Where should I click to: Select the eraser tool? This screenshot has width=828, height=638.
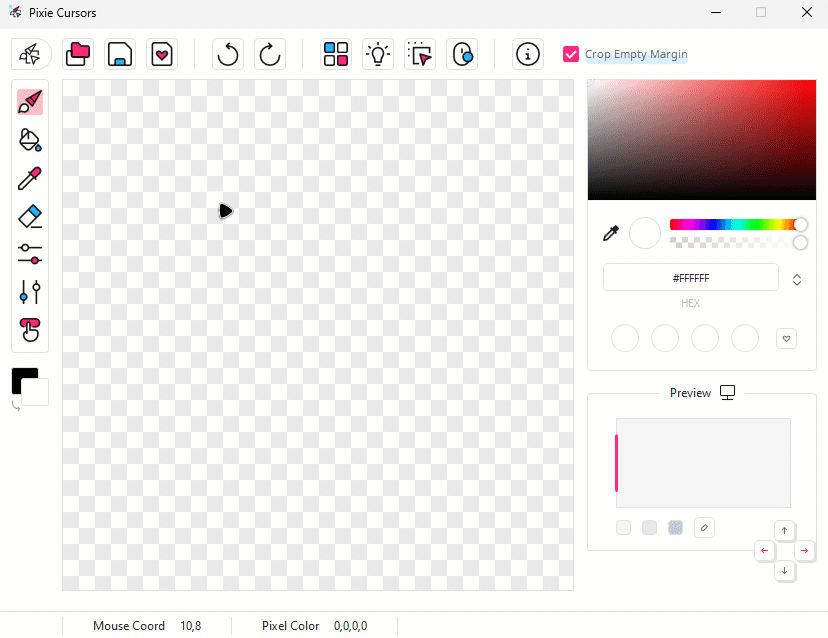point(30,216)
